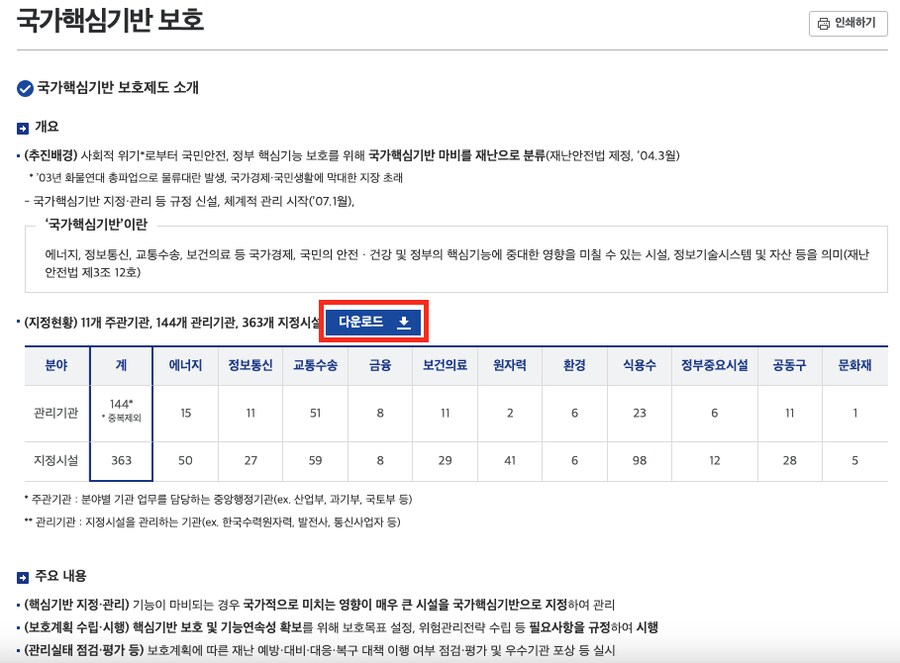Image resolution: width=900 pixels, height=663 pixels.
Task: Select the 계 column header
Action: click(121, 365)
